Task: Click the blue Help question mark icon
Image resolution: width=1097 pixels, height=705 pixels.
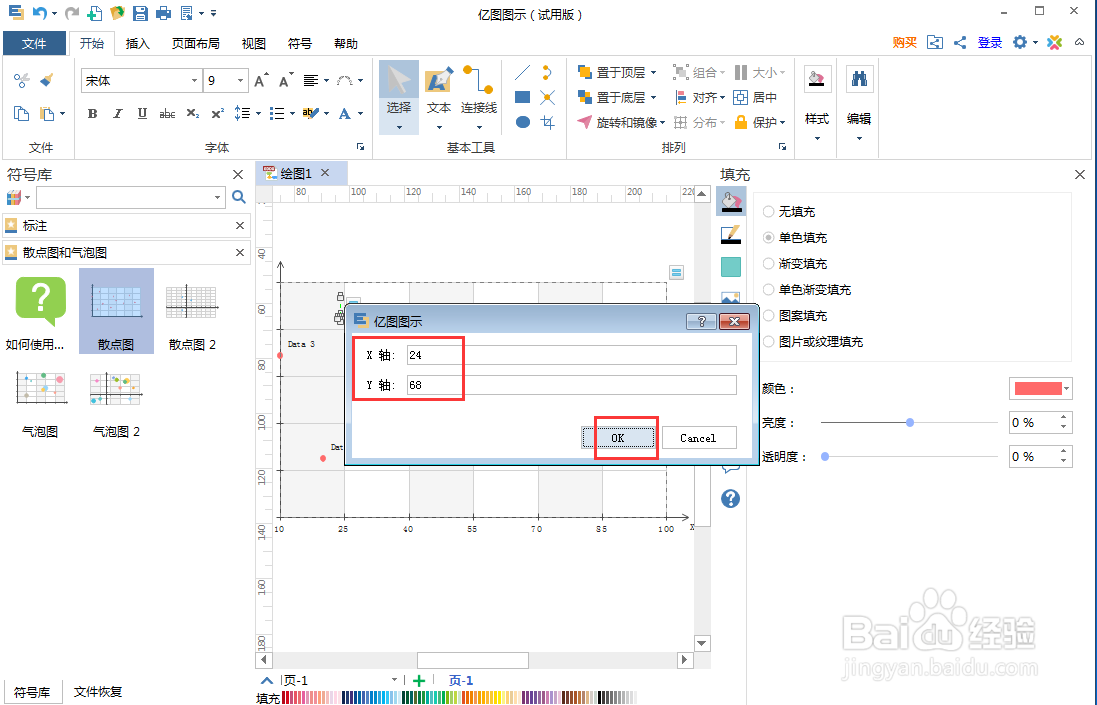Action: [x=730, y=499]
